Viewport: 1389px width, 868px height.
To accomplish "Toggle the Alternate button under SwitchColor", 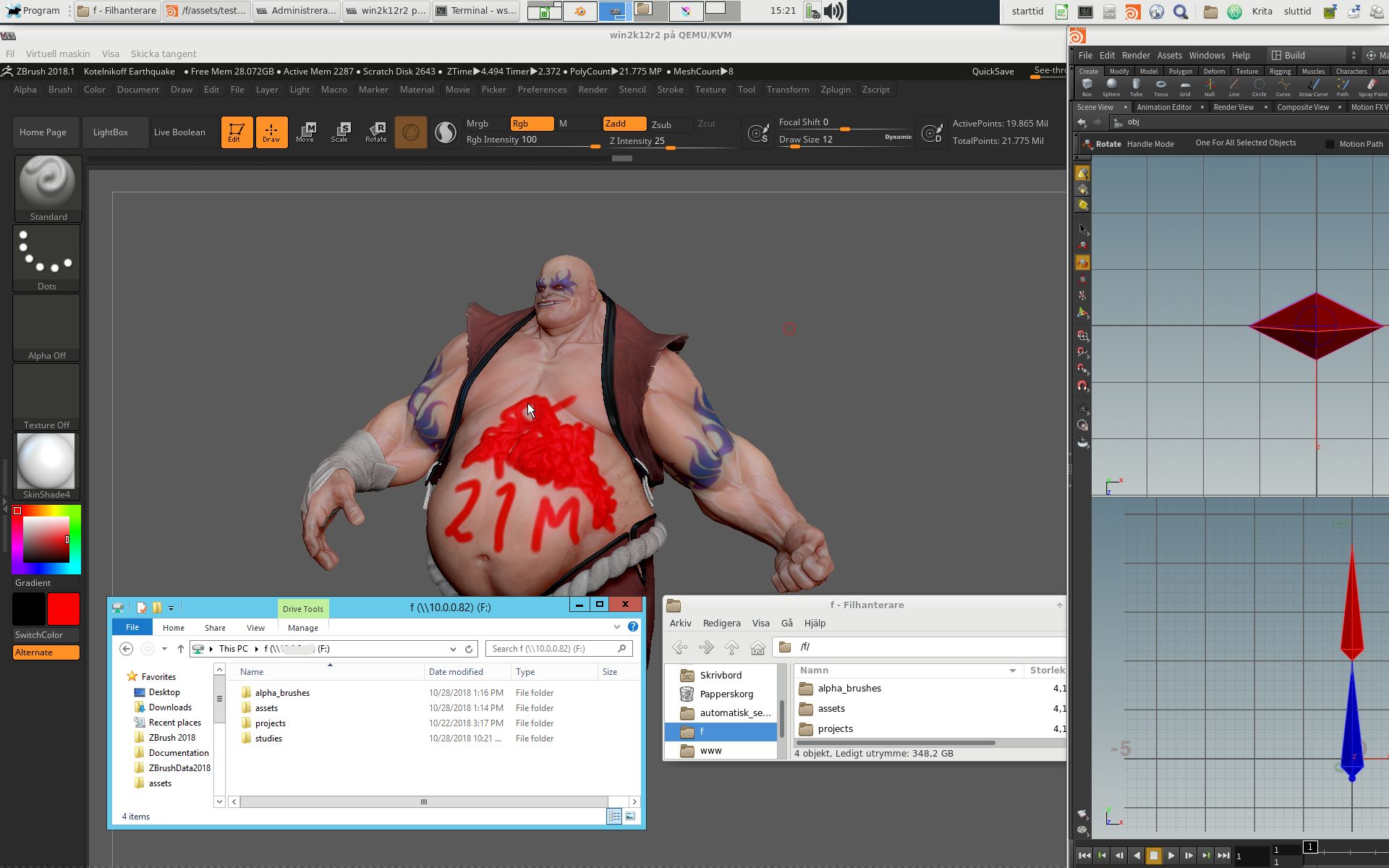I will 46,652.
